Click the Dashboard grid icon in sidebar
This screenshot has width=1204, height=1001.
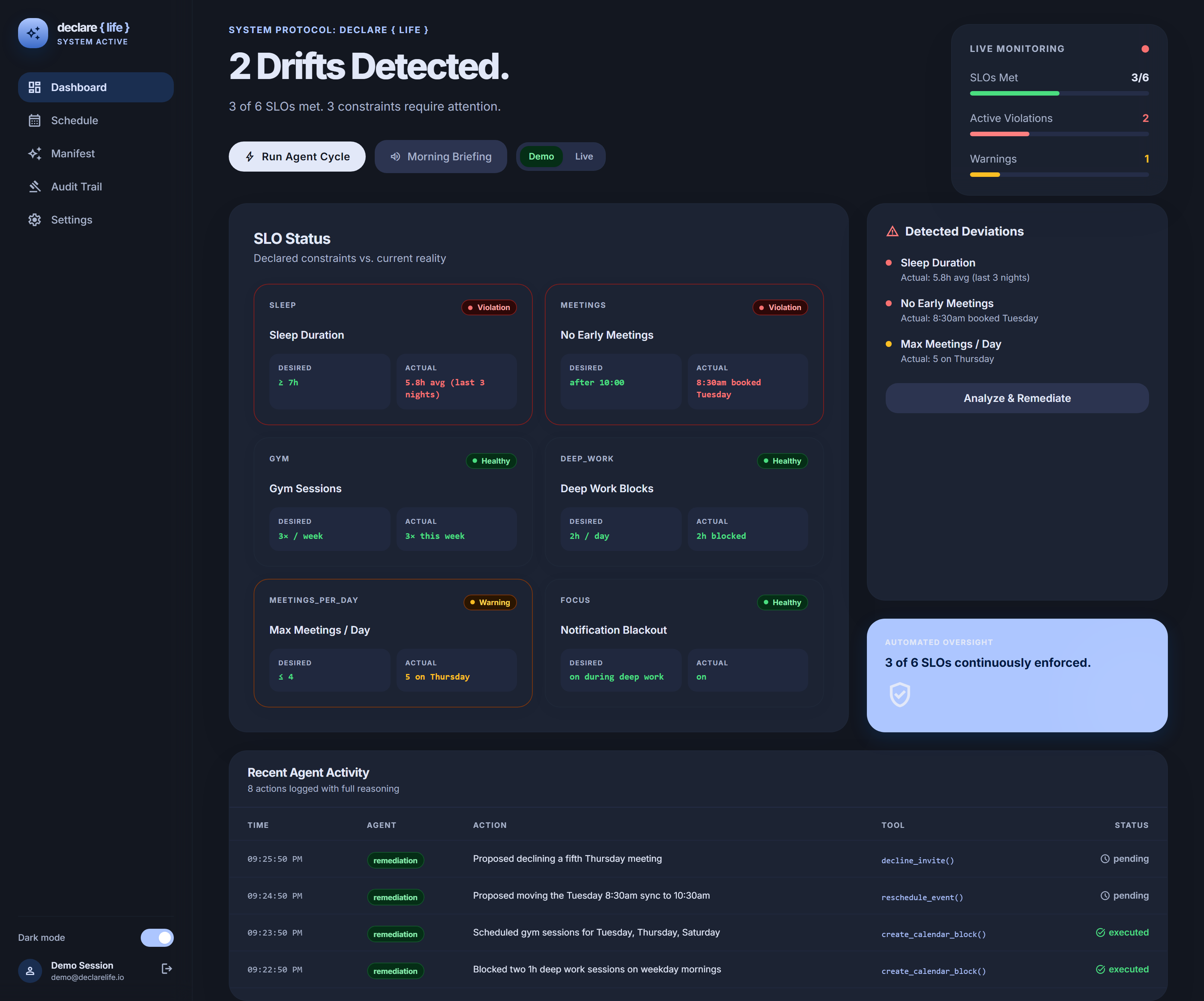click(x=34, y=87)
